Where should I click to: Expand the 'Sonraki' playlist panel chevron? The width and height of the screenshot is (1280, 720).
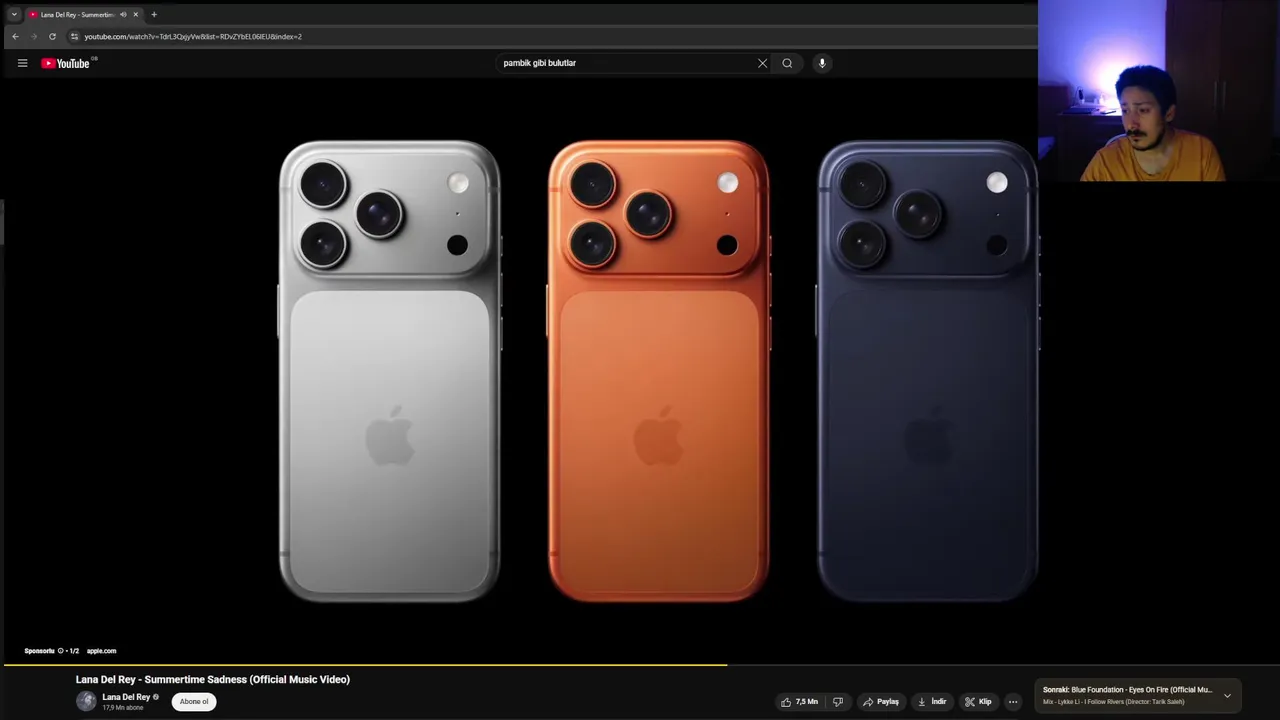click(1227, 696)
